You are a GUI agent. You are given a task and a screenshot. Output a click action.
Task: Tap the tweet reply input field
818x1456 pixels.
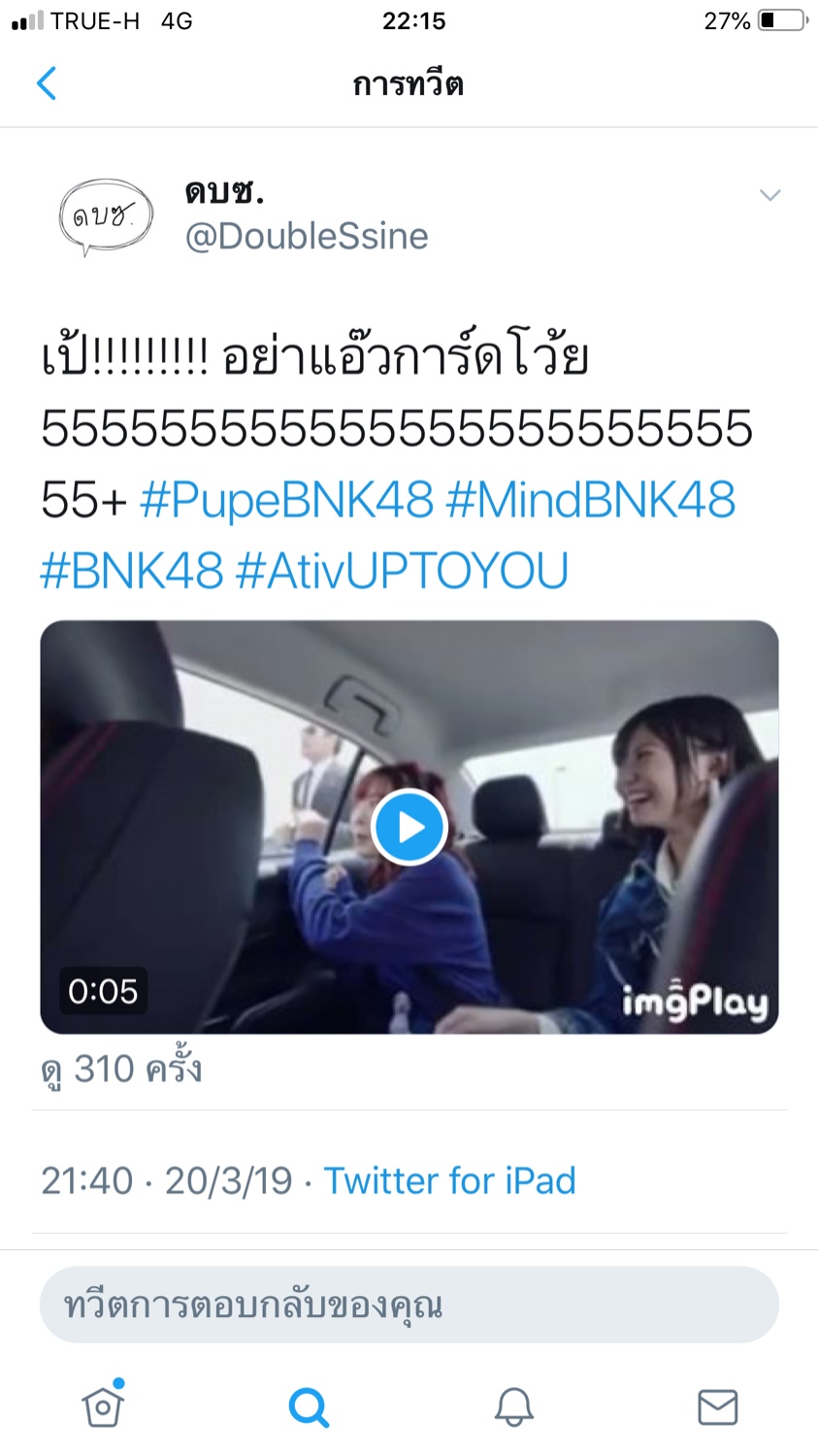[409, 1305]
